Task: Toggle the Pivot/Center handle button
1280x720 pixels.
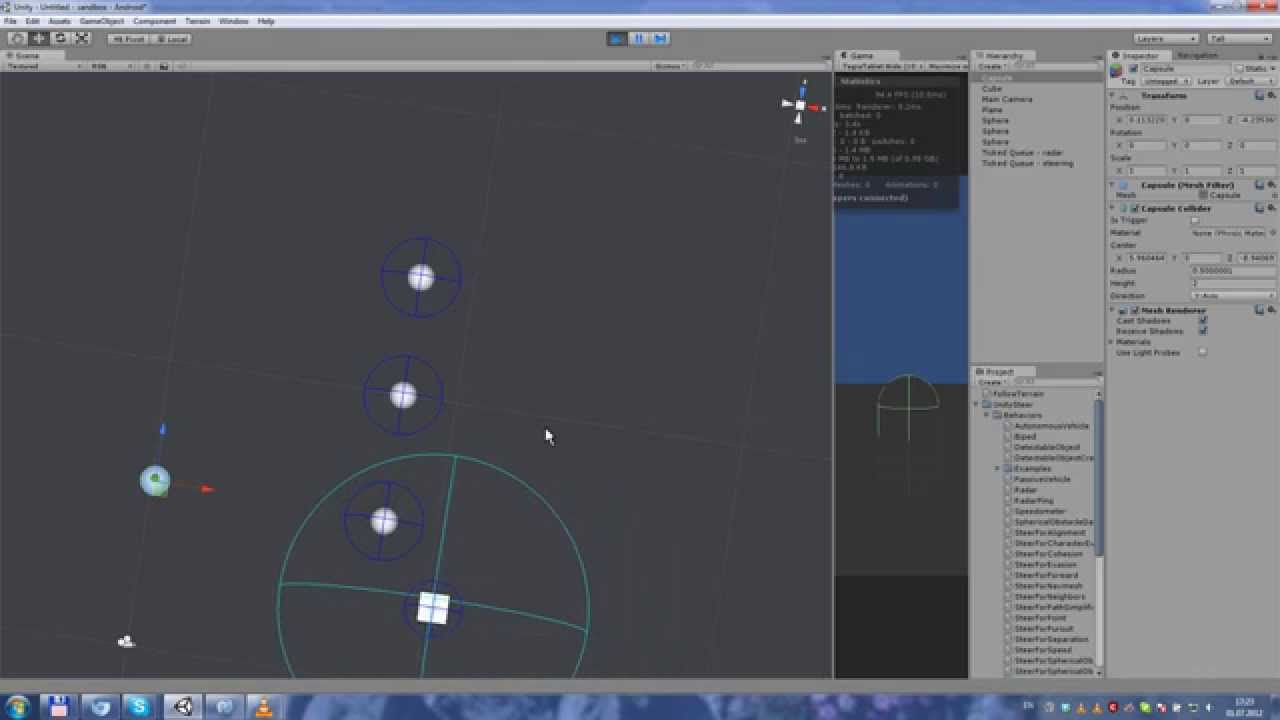Action: (128, 39)
